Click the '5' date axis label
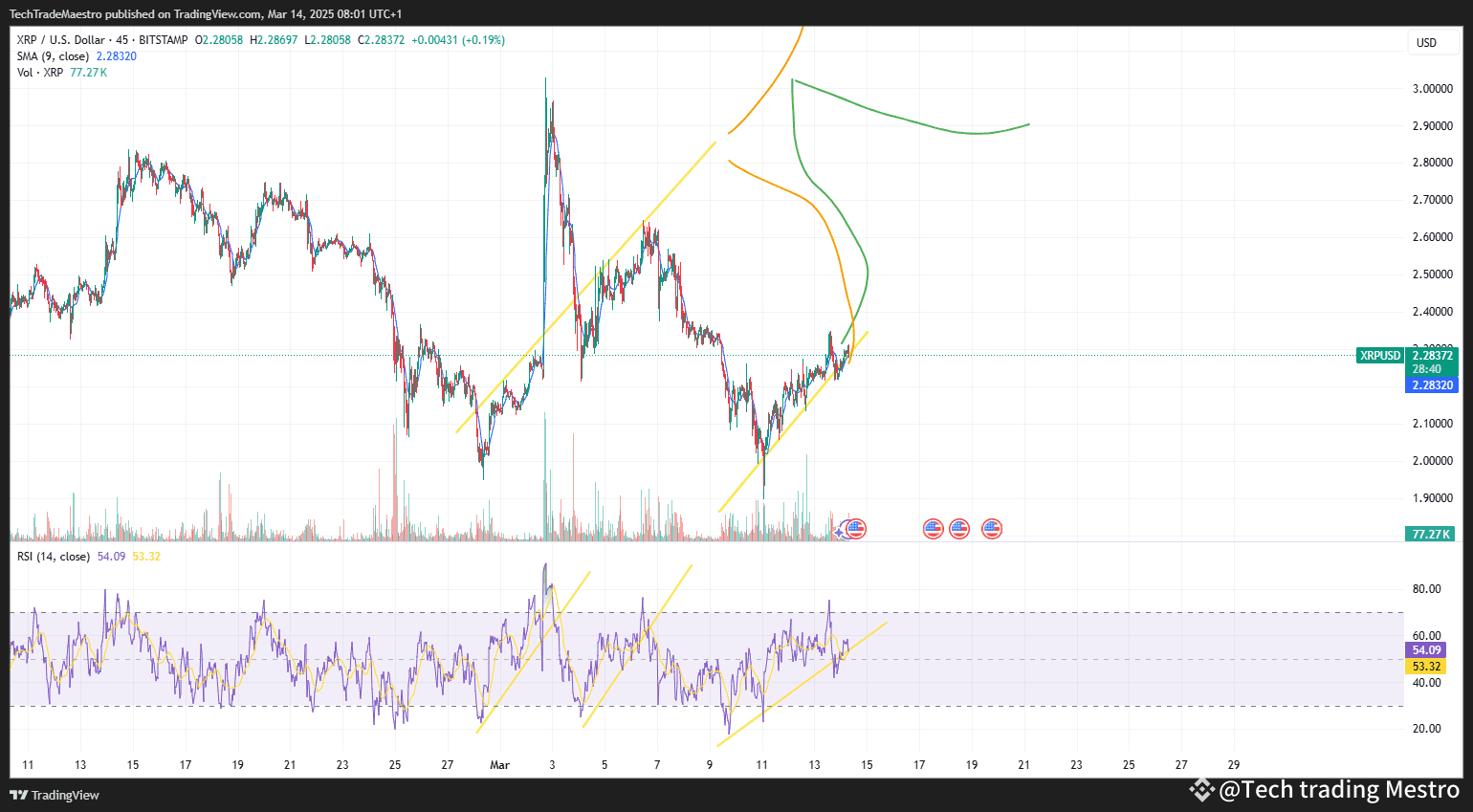1473x812 pixels. pos(605,765)
